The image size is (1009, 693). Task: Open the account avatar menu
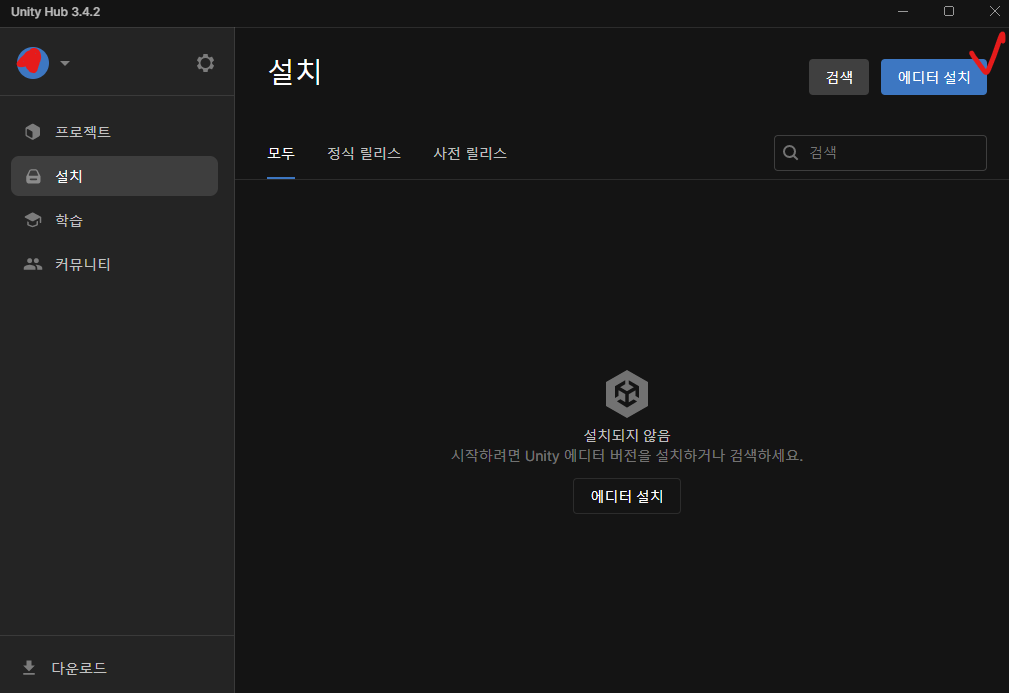tap(33, 63)
